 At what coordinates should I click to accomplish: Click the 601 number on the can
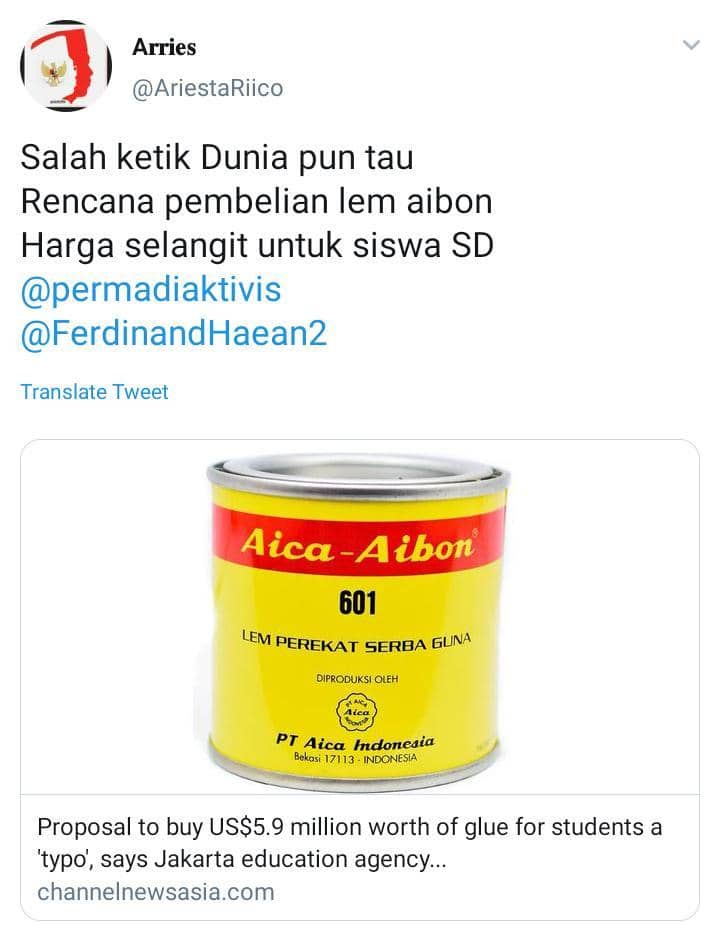pos(357,603)
